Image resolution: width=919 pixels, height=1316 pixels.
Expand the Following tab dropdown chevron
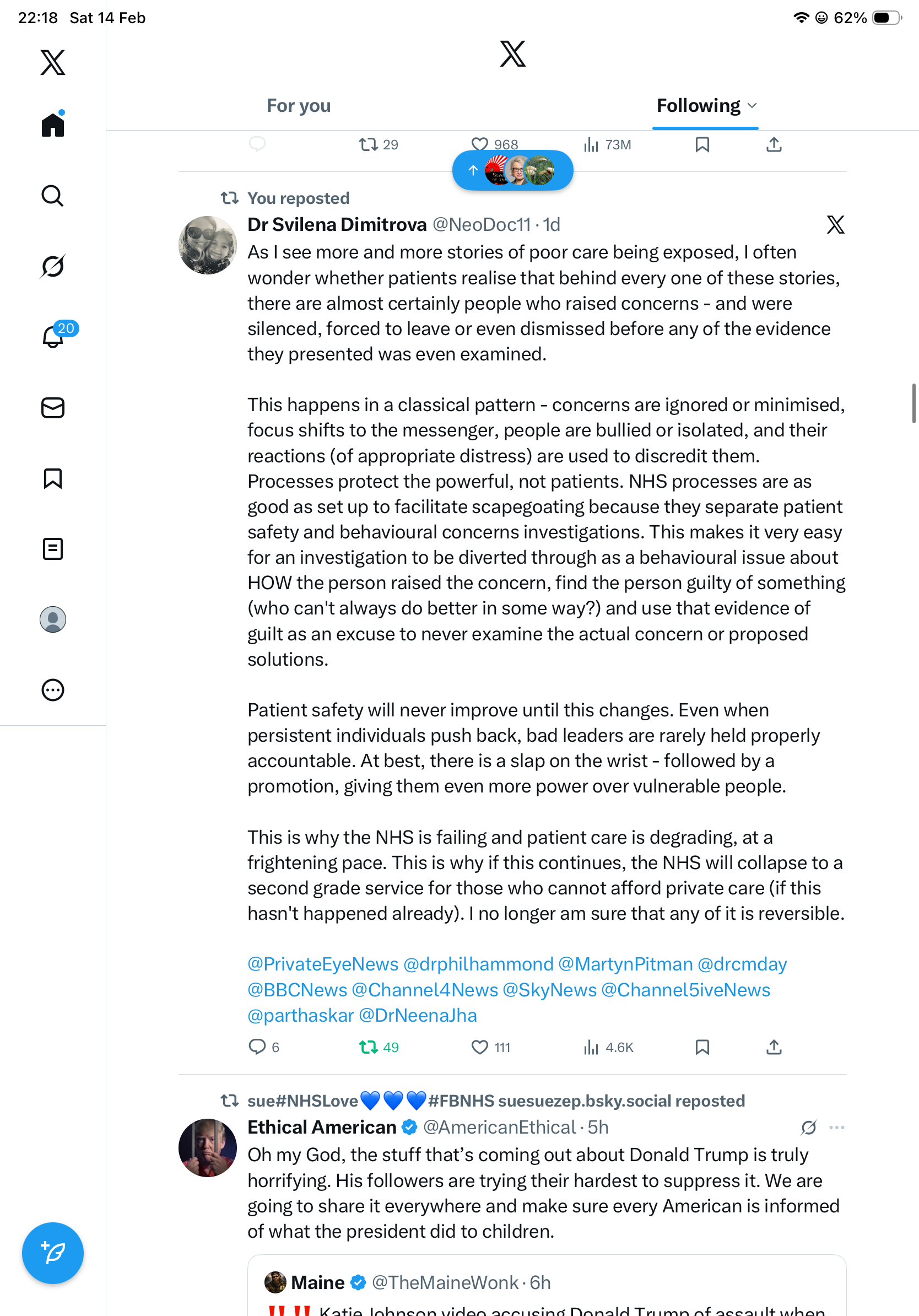click(x=752, y=105)
